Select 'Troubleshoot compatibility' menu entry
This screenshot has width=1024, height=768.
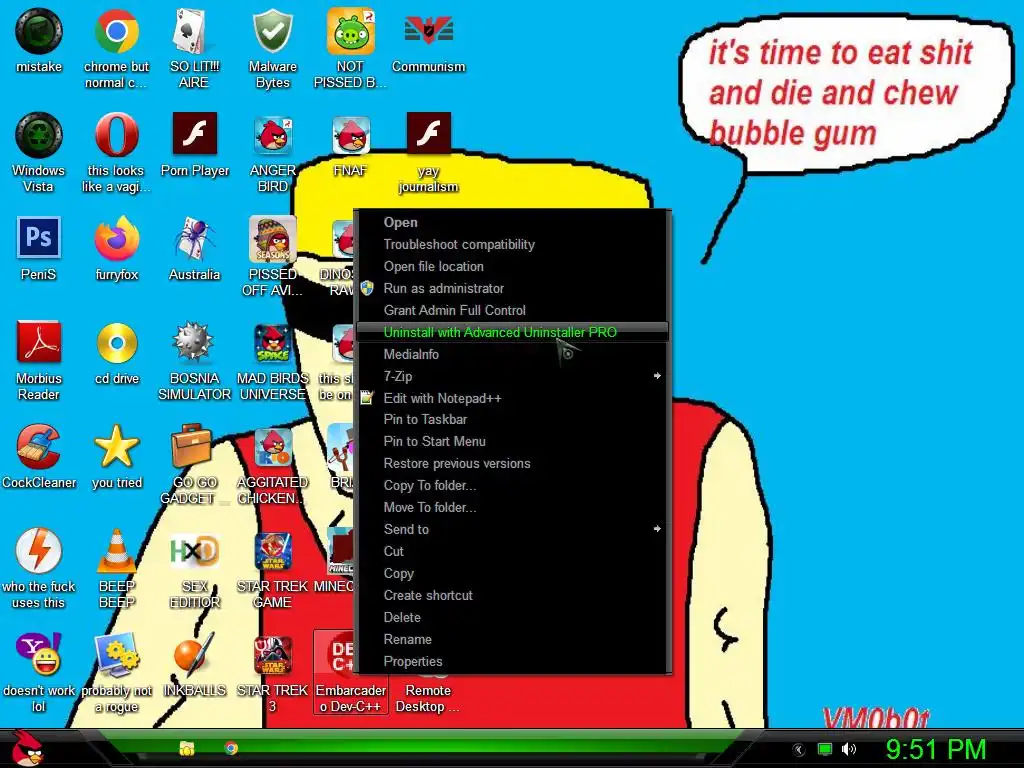(513, 244)
